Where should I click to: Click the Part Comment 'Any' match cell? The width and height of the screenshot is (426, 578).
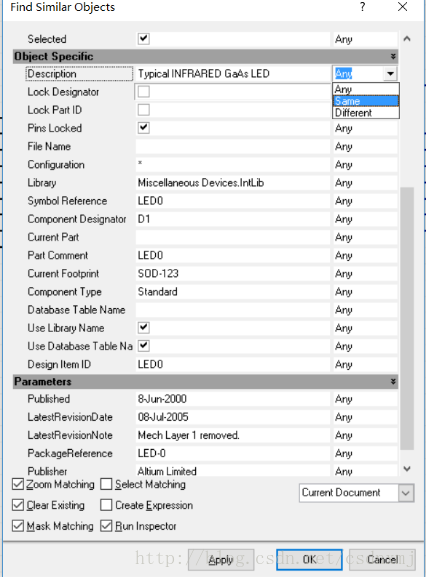[x=365, y=255]
